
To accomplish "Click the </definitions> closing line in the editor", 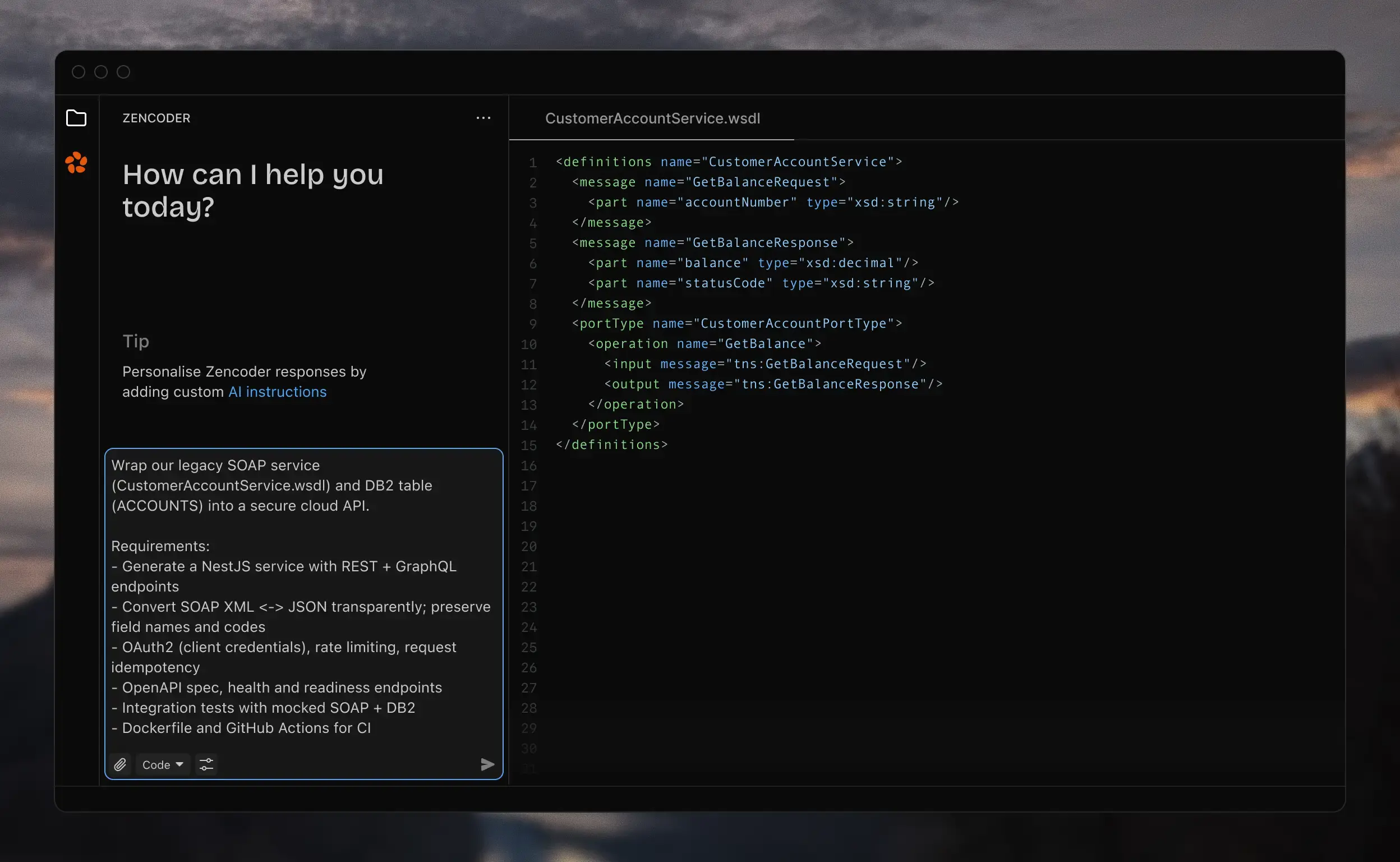I will [x=611, y=444].
